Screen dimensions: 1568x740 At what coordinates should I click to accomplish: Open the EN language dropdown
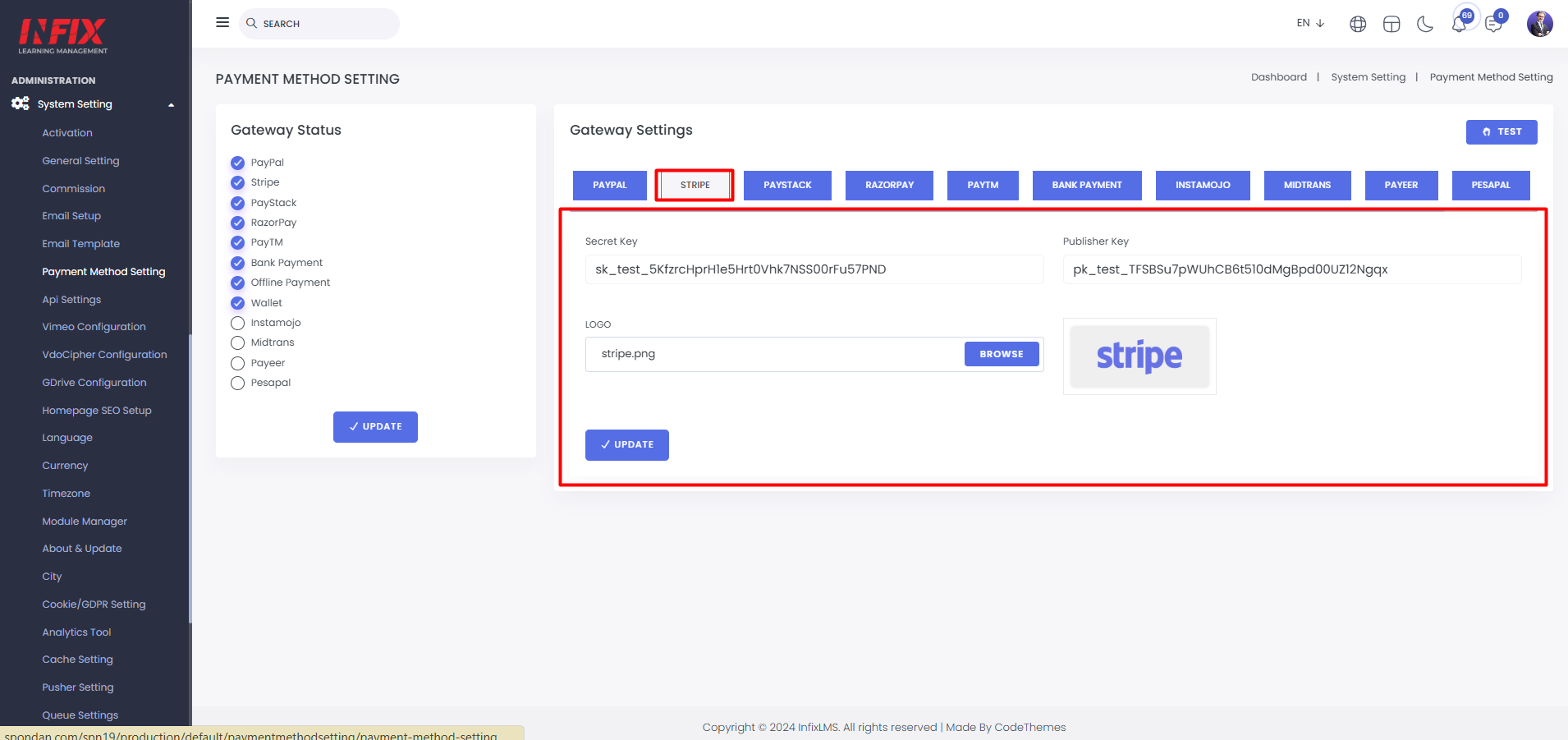(1310, 23)
